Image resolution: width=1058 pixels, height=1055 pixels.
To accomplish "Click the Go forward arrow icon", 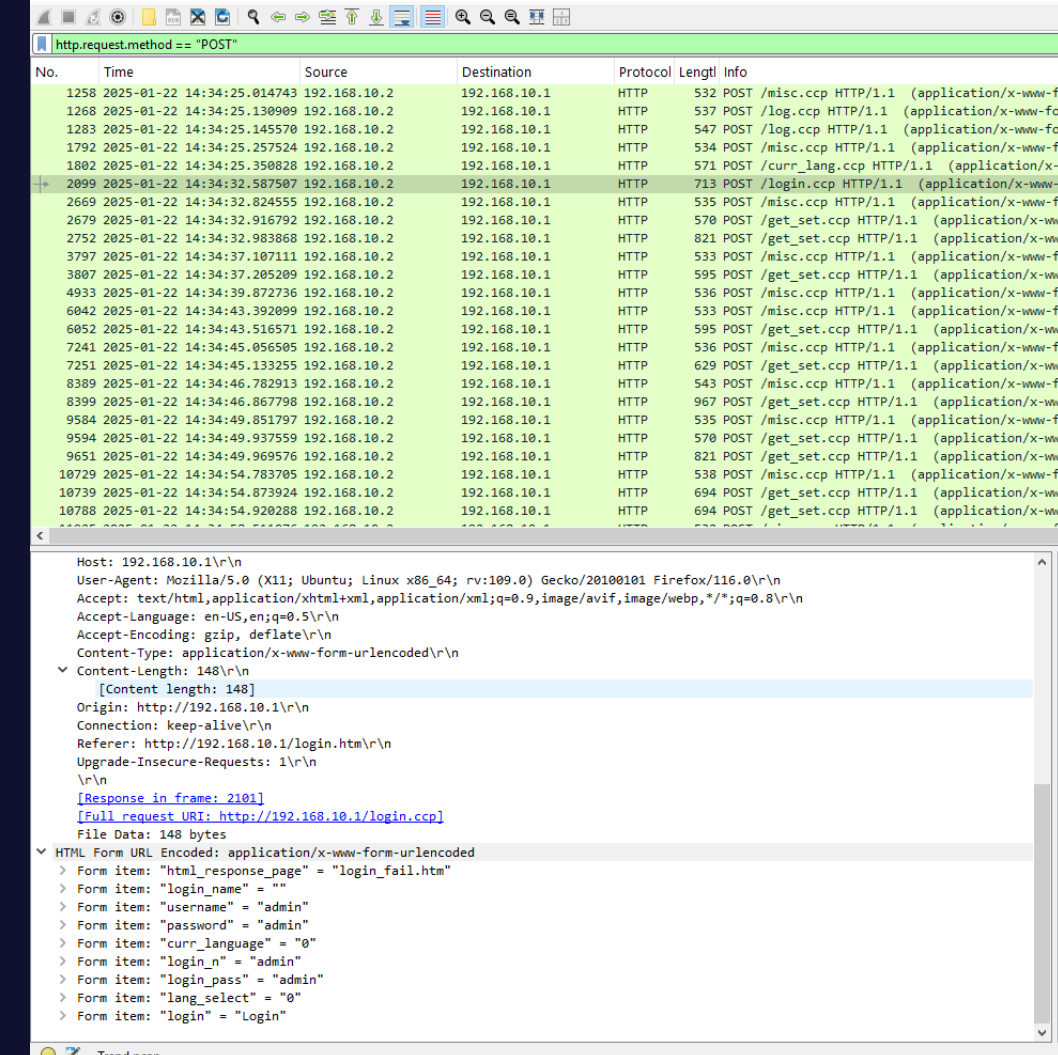I will click(x=302, y=17).
